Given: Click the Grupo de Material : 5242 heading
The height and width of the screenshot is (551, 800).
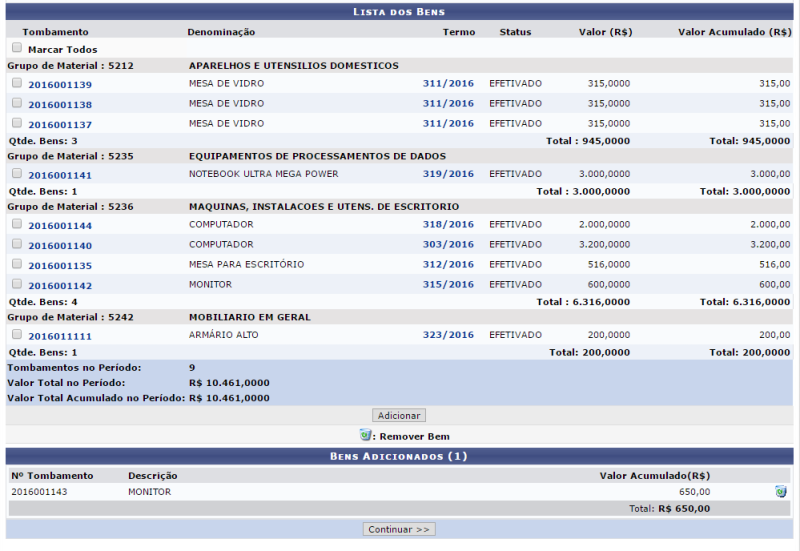Looking at the screenshot, I should click(x=70, y=317).
